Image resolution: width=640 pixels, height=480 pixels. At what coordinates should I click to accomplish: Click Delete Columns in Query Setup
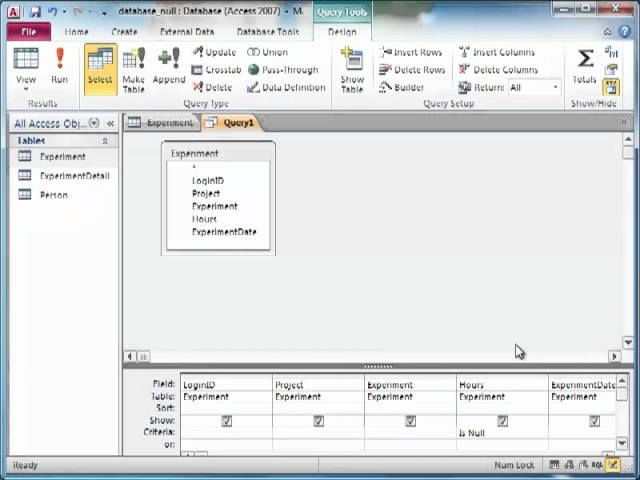pyautogui.click(x=498, y=70)
